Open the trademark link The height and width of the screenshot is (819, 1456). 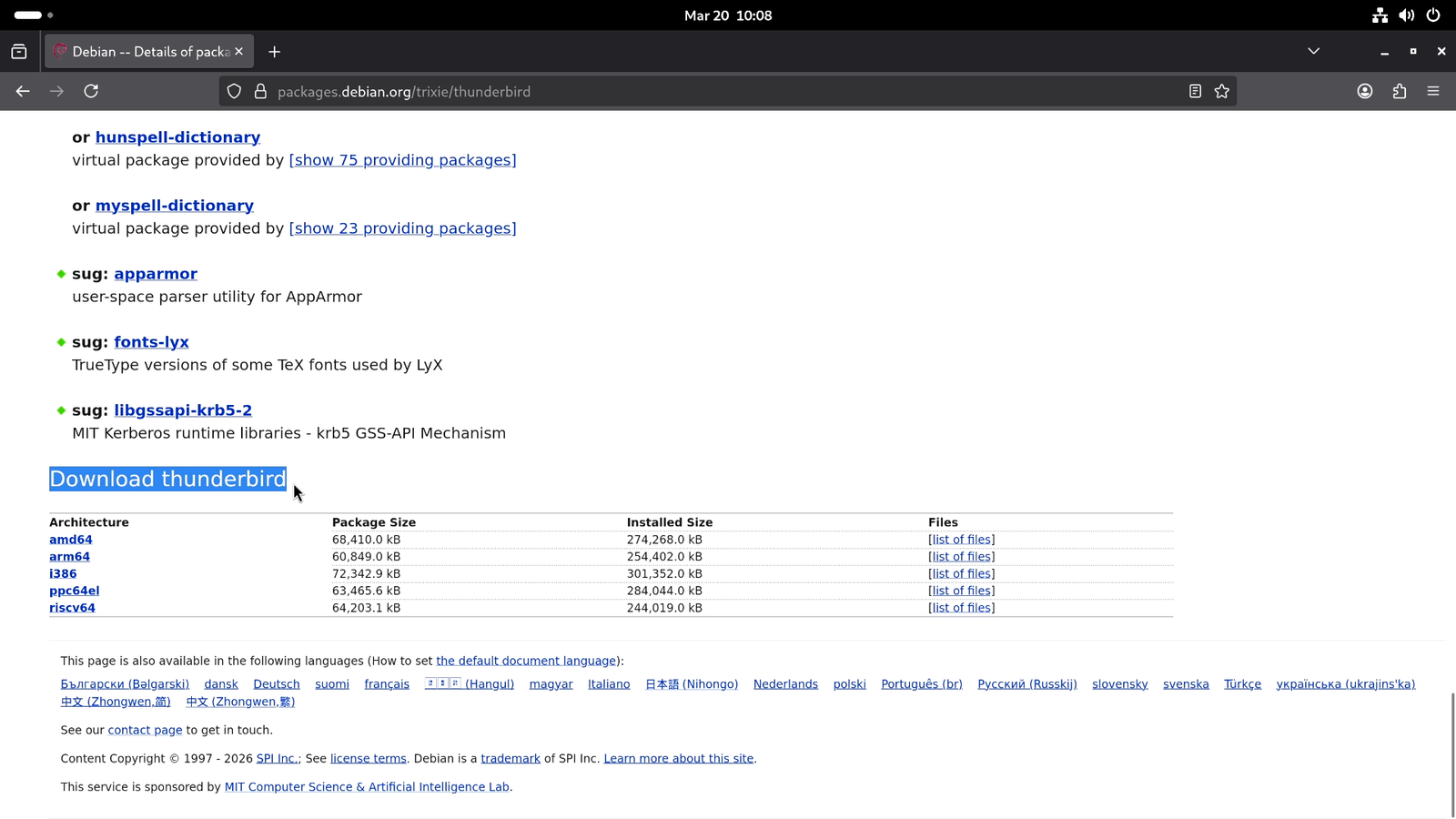tap(511, 758)
